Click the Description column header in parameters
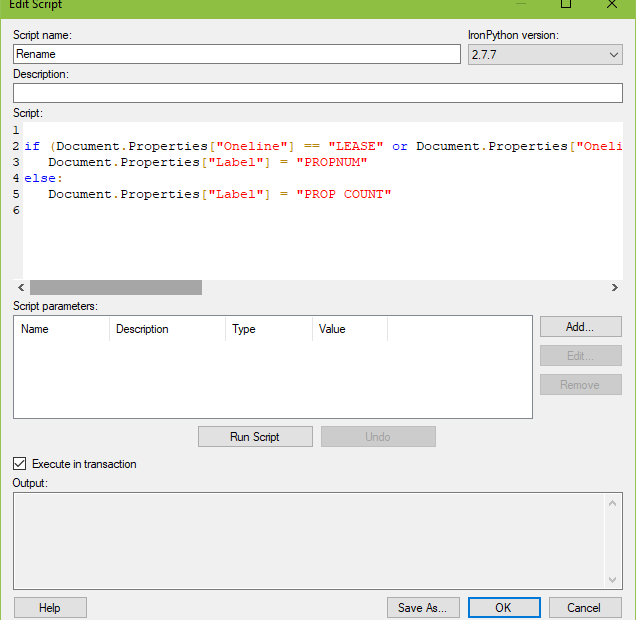The image size is (636, 620). pos(168,329)
